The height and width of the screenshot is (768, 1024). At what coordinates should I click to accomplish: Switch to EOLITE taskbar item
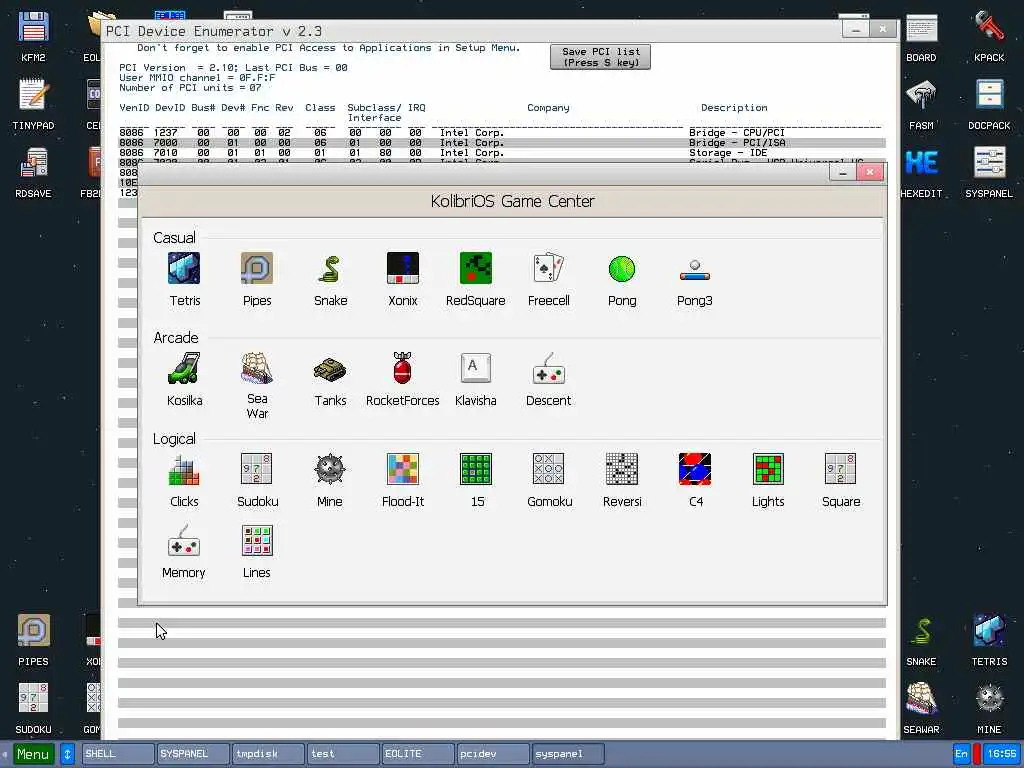418,754
